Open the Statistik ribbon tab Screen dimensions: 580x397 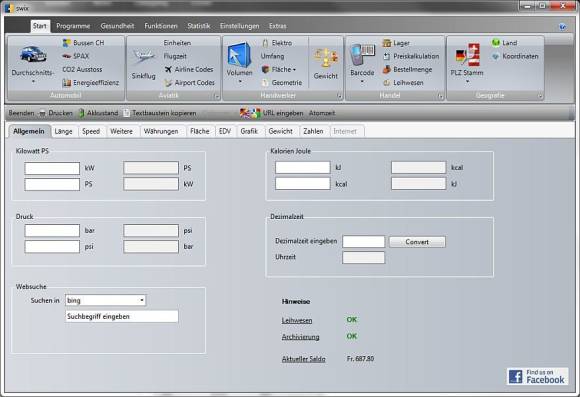pyautogui.click(x=199, y=26)
